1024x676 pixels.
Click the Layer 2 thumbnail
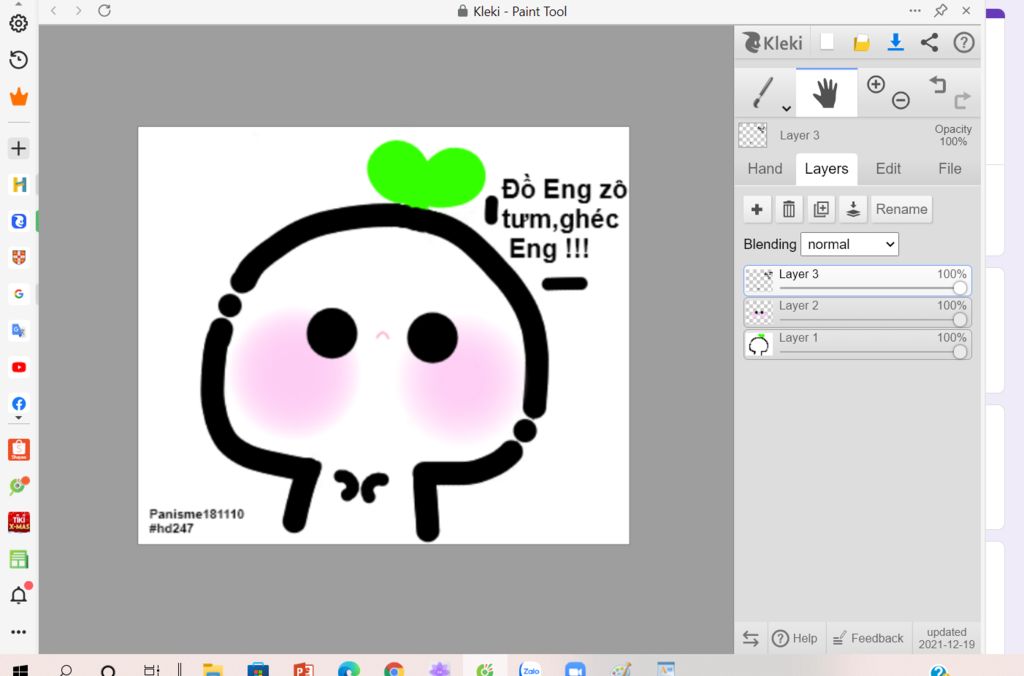tap(759, 312)
